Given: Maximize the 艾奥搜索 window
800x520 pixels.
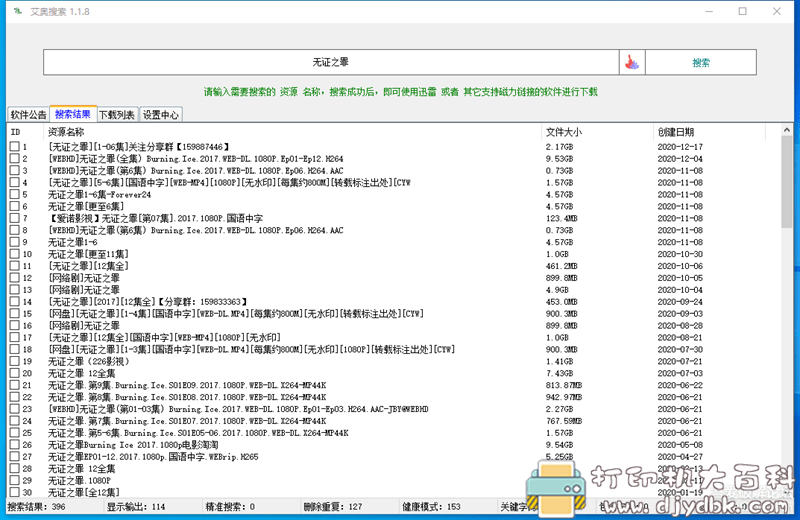Looking at the screenshot, I should (742, 11).
